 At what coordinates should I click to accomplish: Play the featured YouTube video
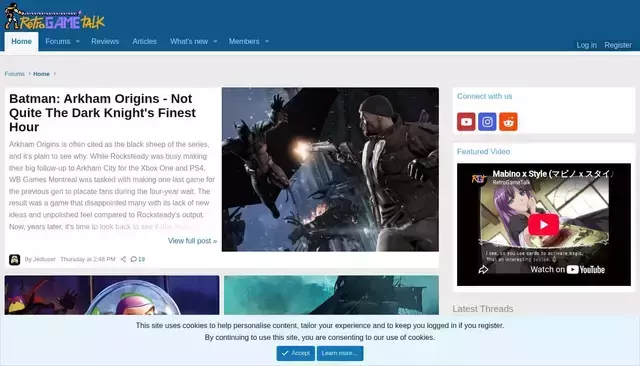tap(544, 224)
